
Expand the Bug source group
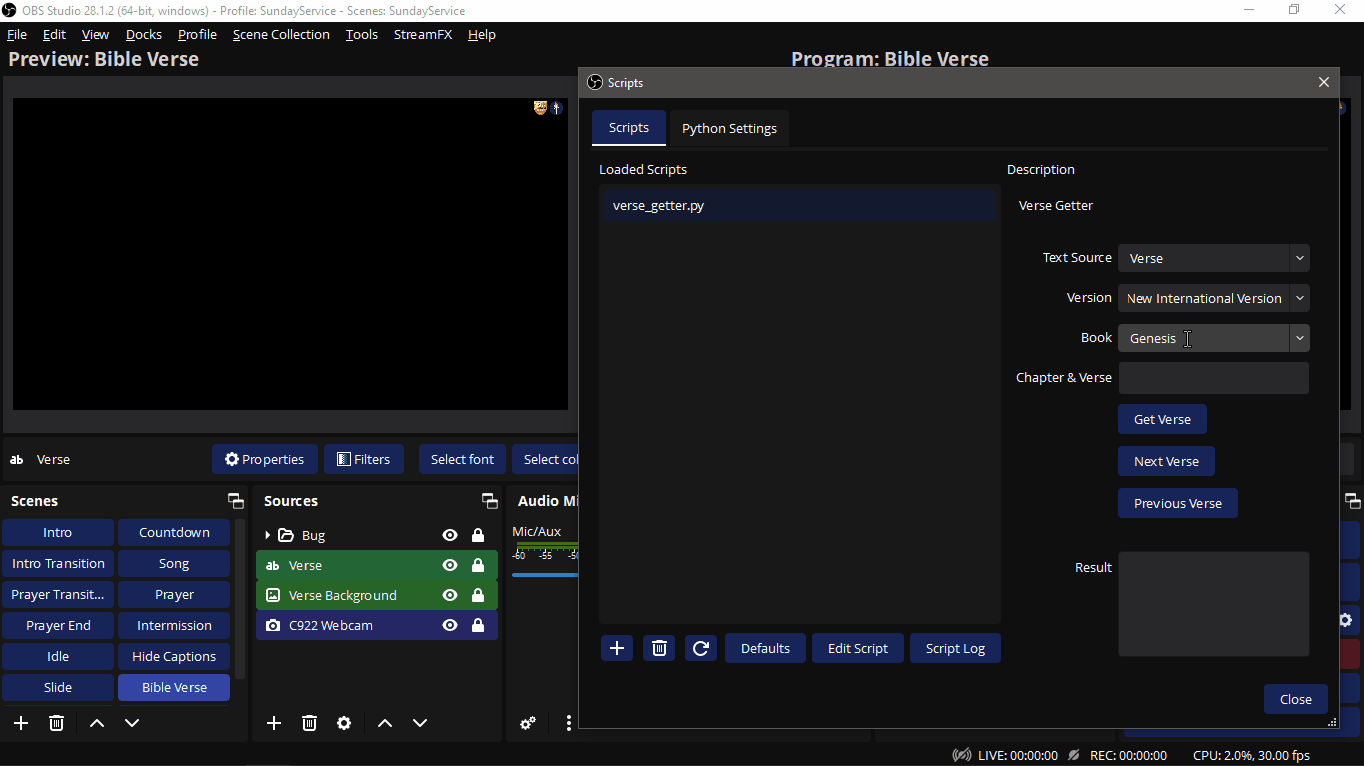[266, 535]
